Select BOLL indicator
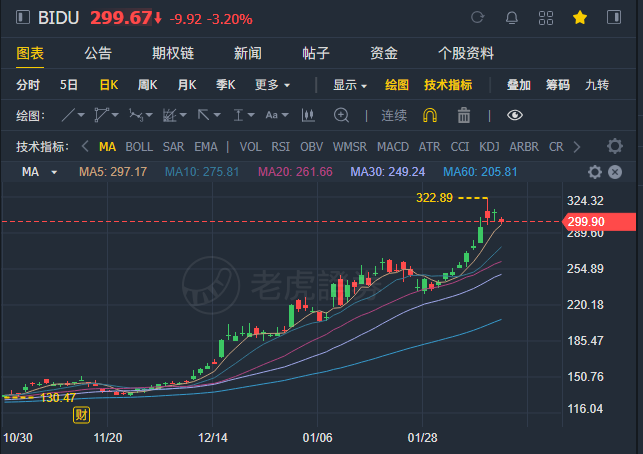Screen dimensions: 643x454 coord(139,146)
